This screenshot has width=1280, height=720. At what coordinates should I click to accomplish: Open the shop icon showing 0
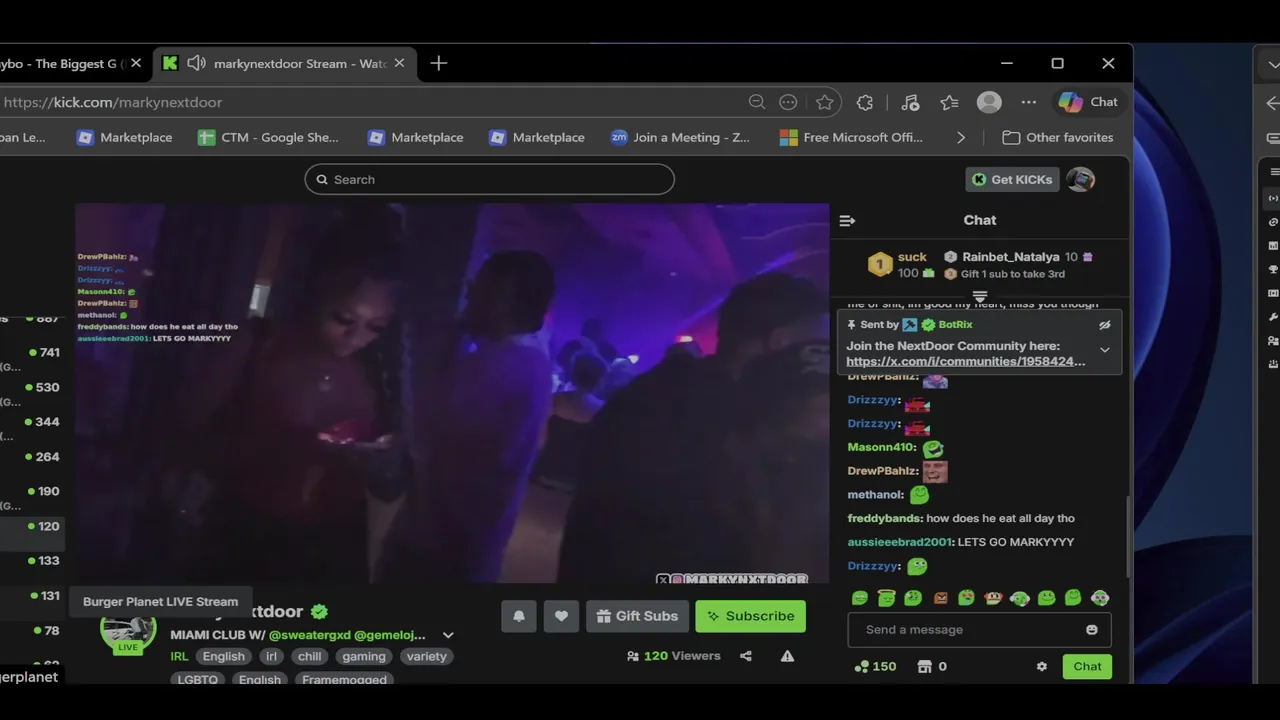coord(932,666)
